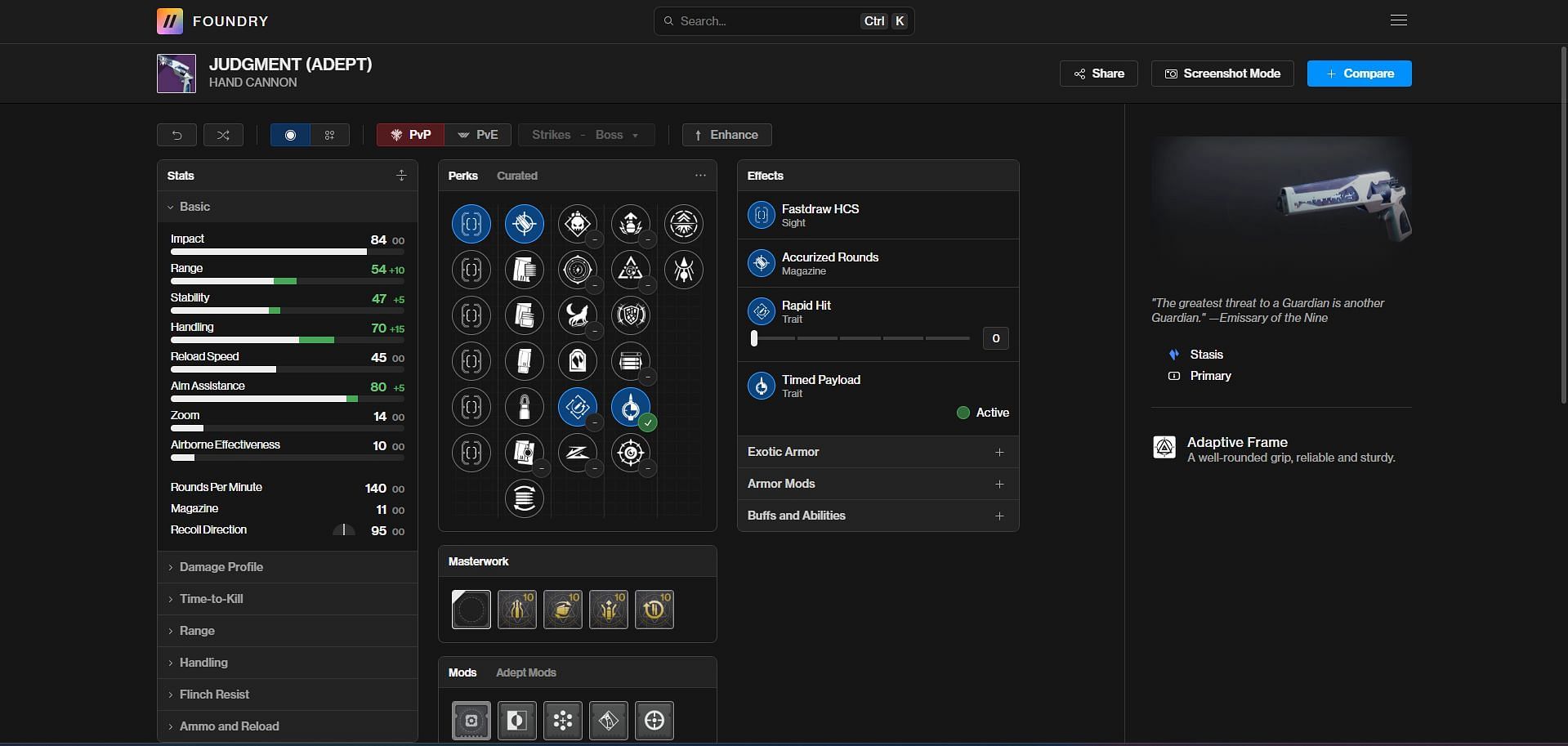Viewport: 1568px width, 746px height.
Task: Expand the Handling section
Action: (x=288, y=663)
